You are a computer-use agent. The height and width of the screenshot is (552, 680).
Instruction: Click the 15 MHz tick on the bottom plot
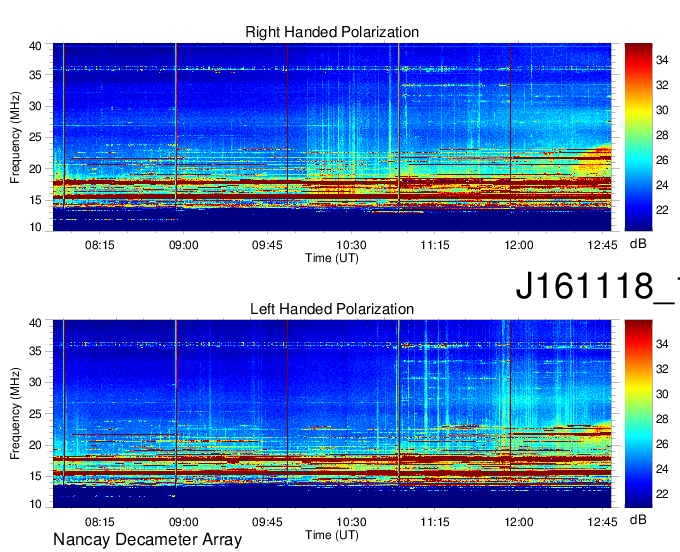pyautogui.click(x=35, y=476)
